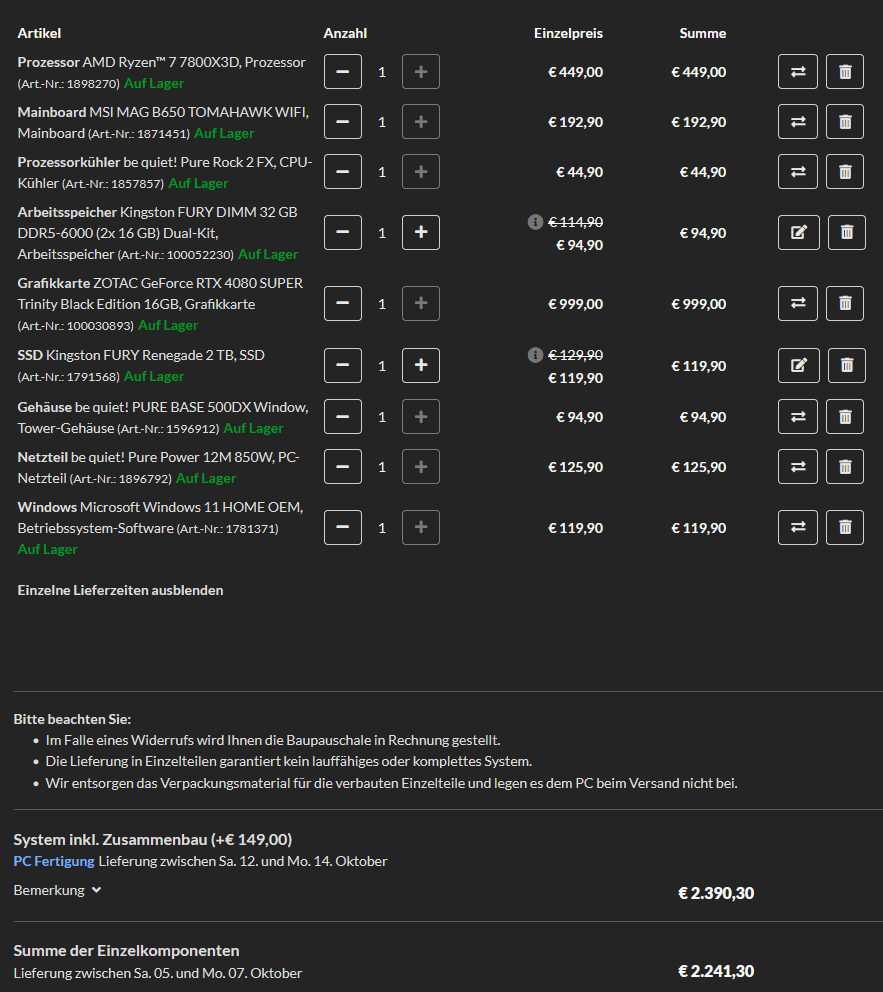Select the 'Summe der Einzelkomponenten' heading
This screenshot has width=883, height=992.
click(127, 951)
